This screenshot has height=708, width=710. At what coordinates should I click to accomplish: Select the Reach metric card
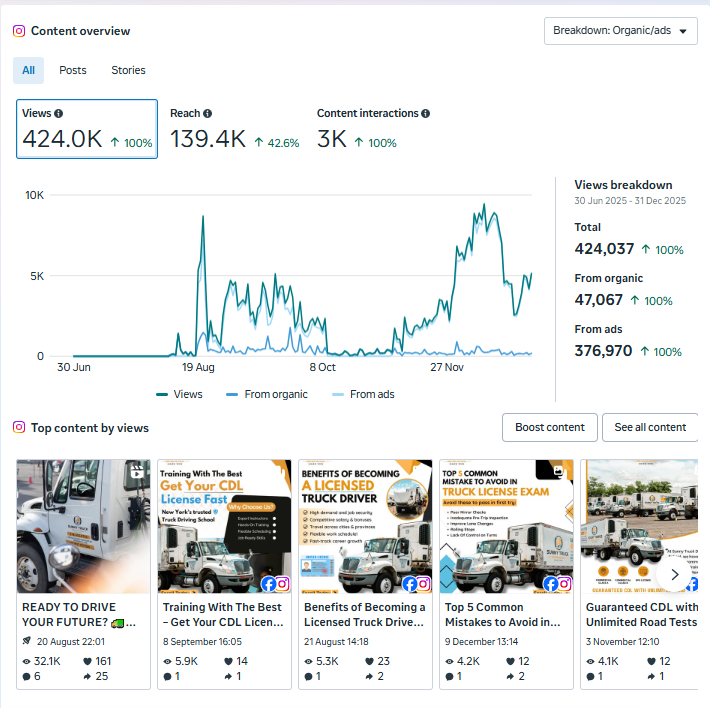(234, 129)
